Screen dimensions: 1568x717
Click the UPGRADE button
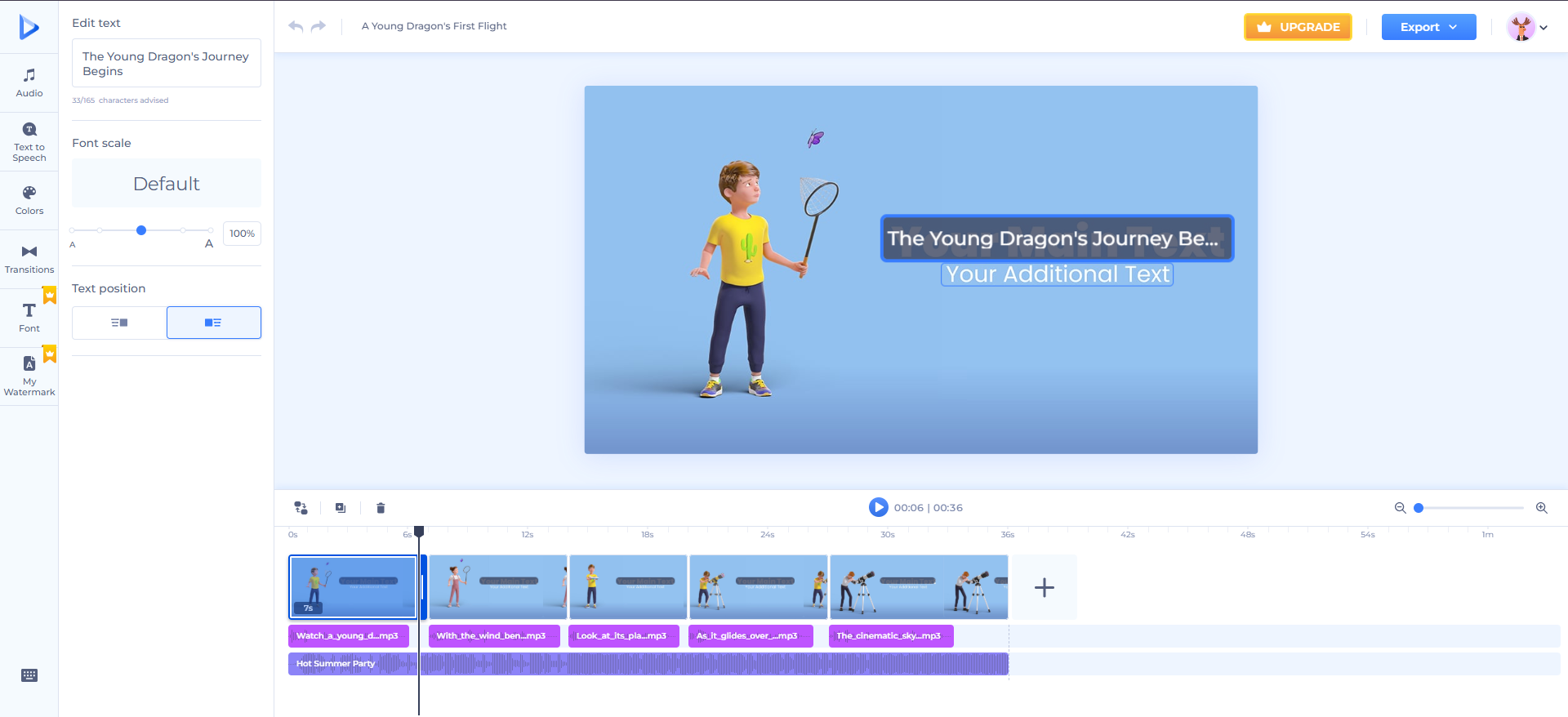[x=1298, y=27]
